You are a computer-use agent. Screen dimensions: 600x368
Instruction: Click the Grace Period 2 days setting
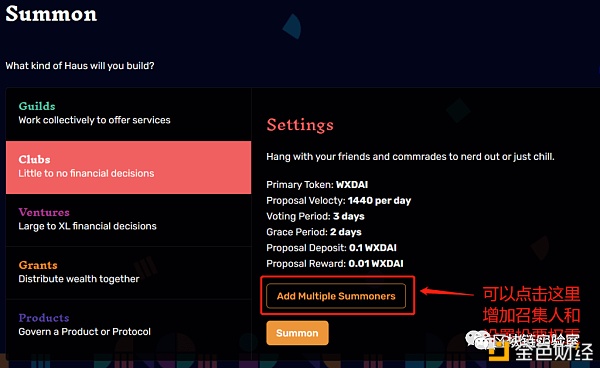click(x=314, y=232)
